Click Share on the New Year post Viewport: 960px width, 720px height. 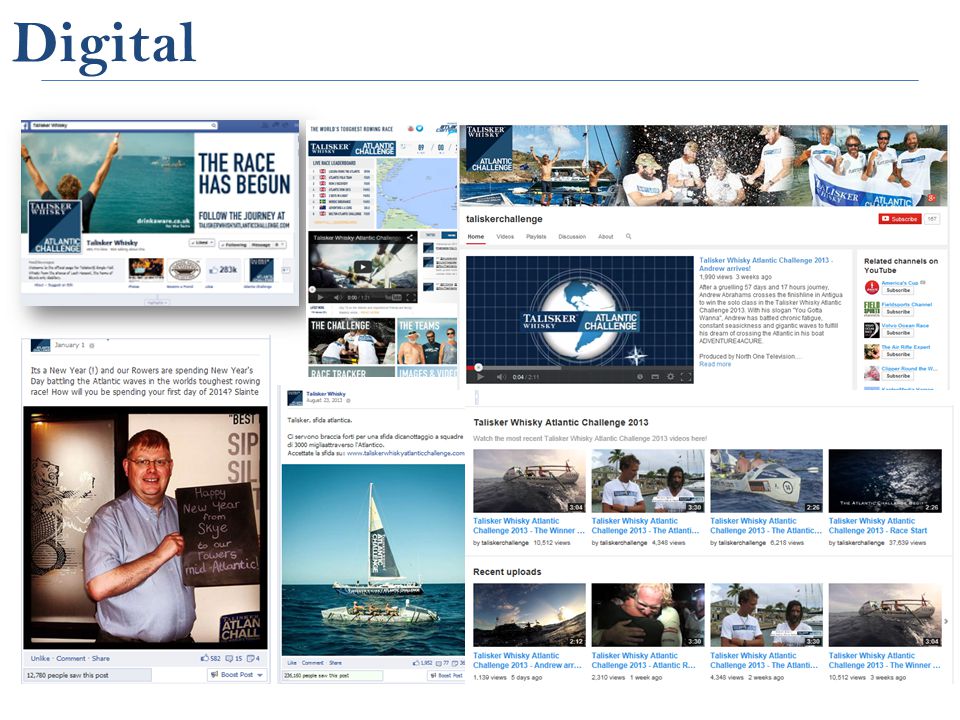tap(101, 659)
